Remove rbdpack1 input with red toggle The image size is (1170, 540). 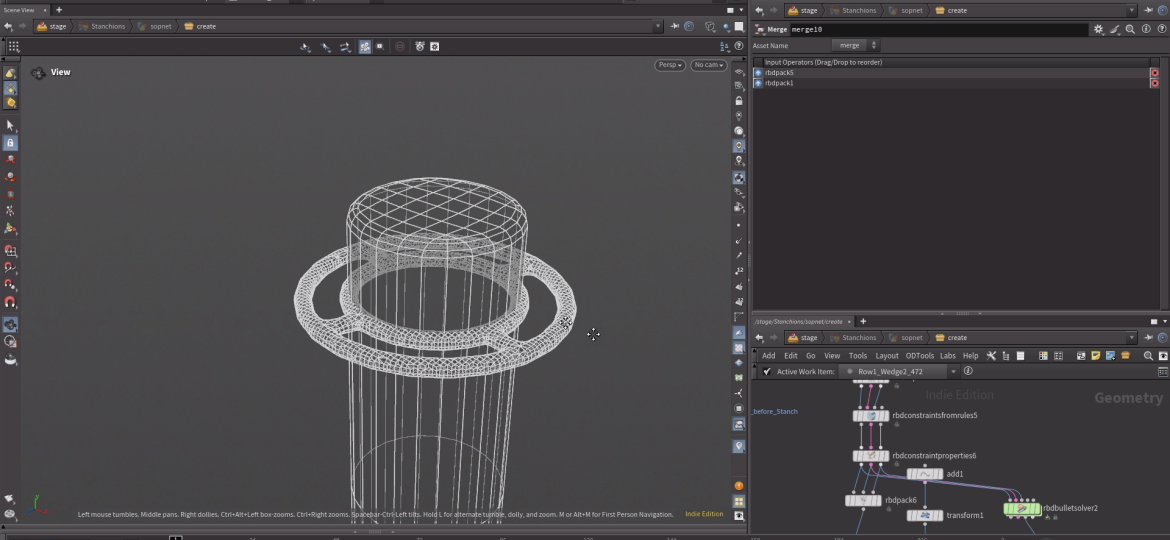tap(1154, 83)
